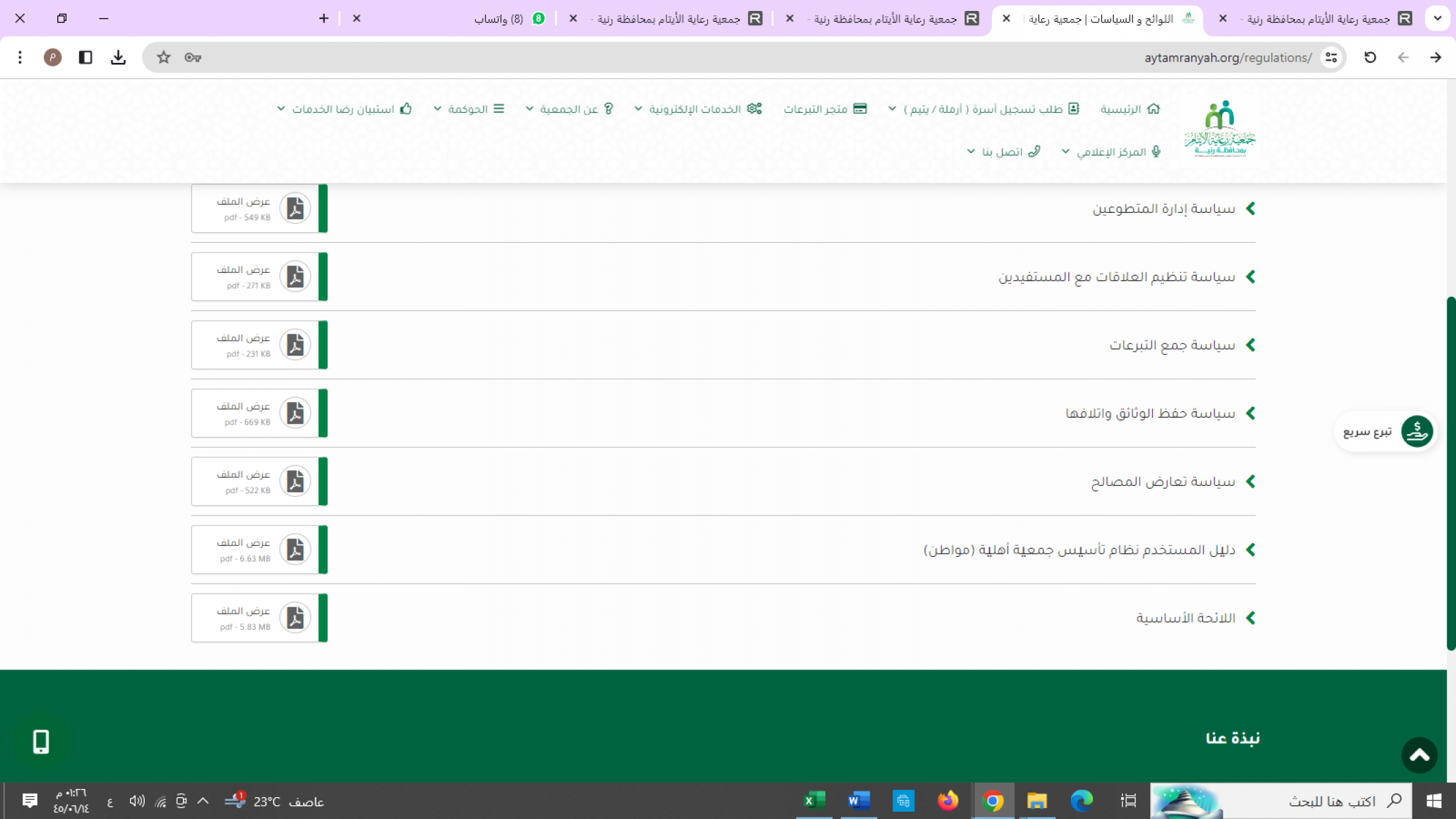Open Chrome side panel icon
The image size is (1456, 819).
[85, 57]
